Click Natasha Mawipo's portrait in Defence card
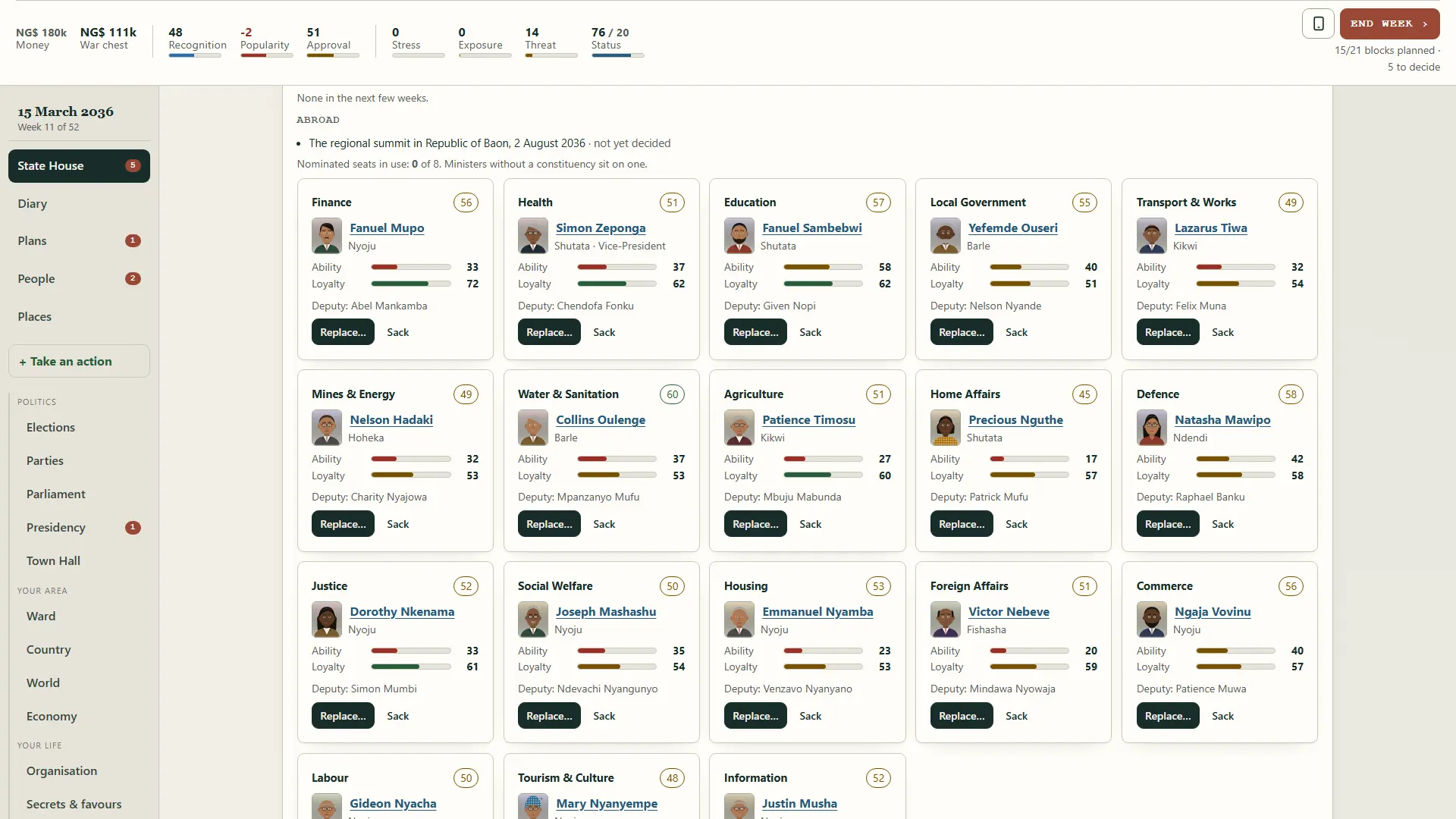 tap(1152, 428)
